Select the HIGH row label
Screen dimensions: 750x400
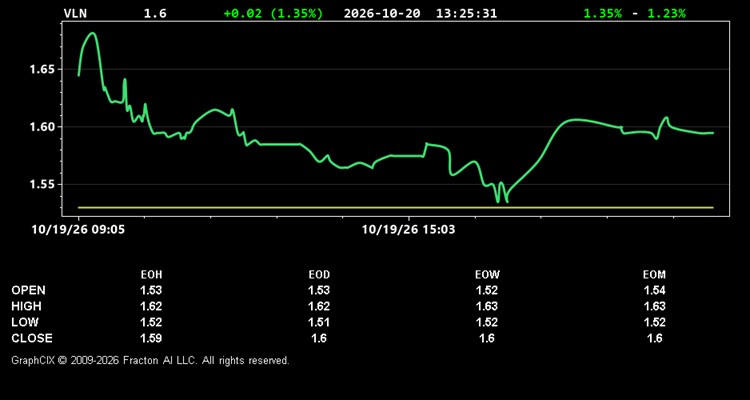tap(26, 306)
